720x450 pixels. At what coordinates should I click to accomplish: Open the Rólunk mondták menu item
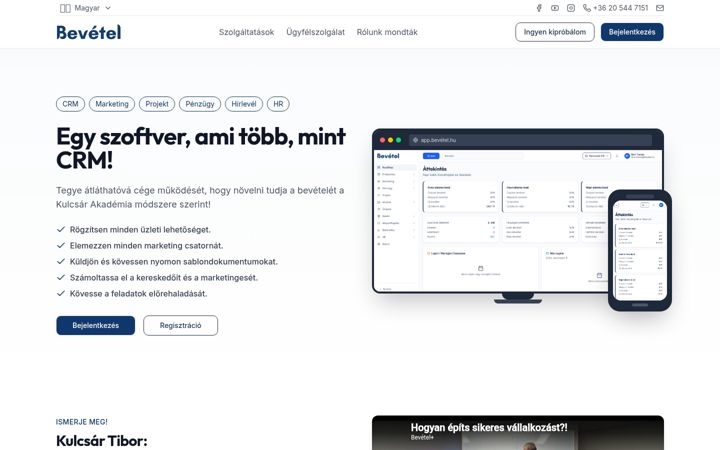coord(387,32)
